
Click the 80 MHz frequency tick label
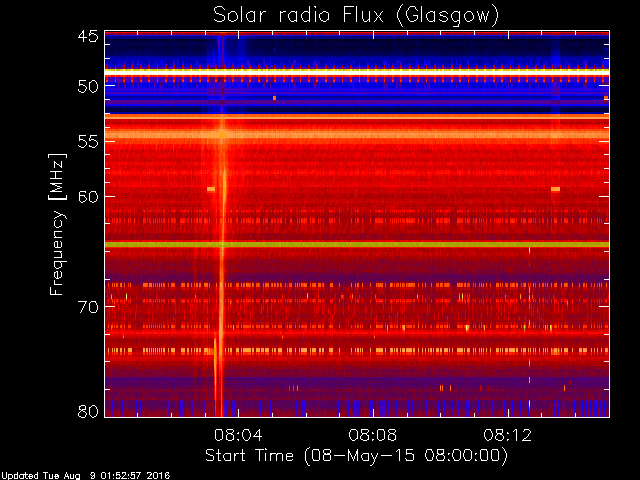[88, 411]
